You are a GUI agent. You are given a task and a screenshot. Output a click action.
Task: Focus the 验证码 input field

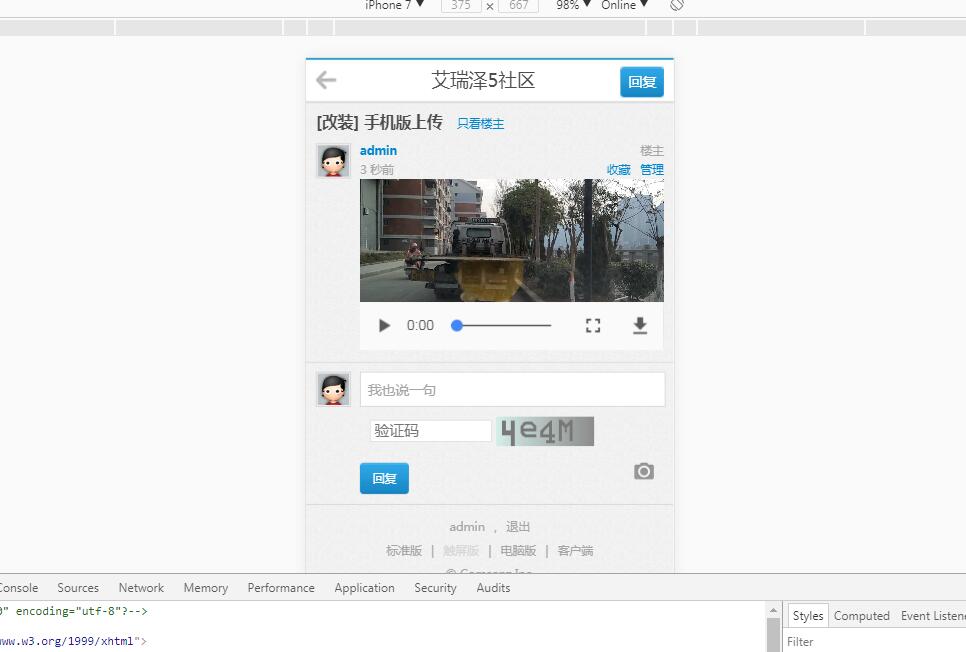pyautogui.click(x=430, y=431)
